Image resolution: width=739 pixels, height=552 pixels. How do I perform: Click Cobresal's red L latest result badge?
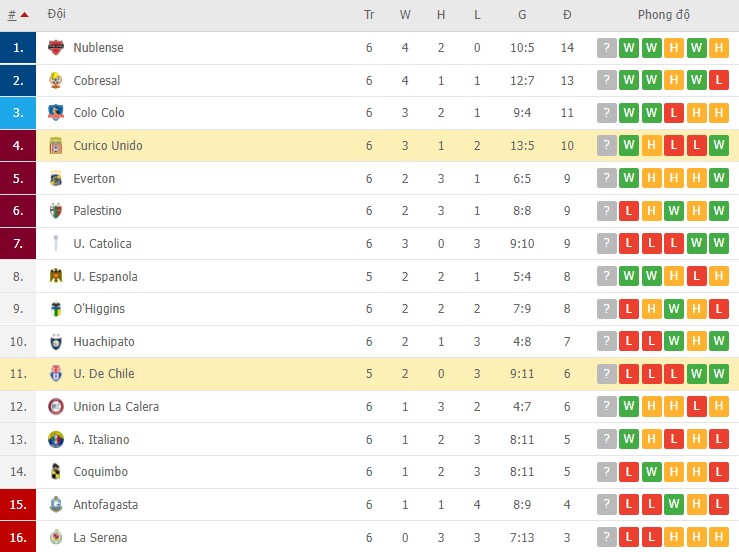721,81
